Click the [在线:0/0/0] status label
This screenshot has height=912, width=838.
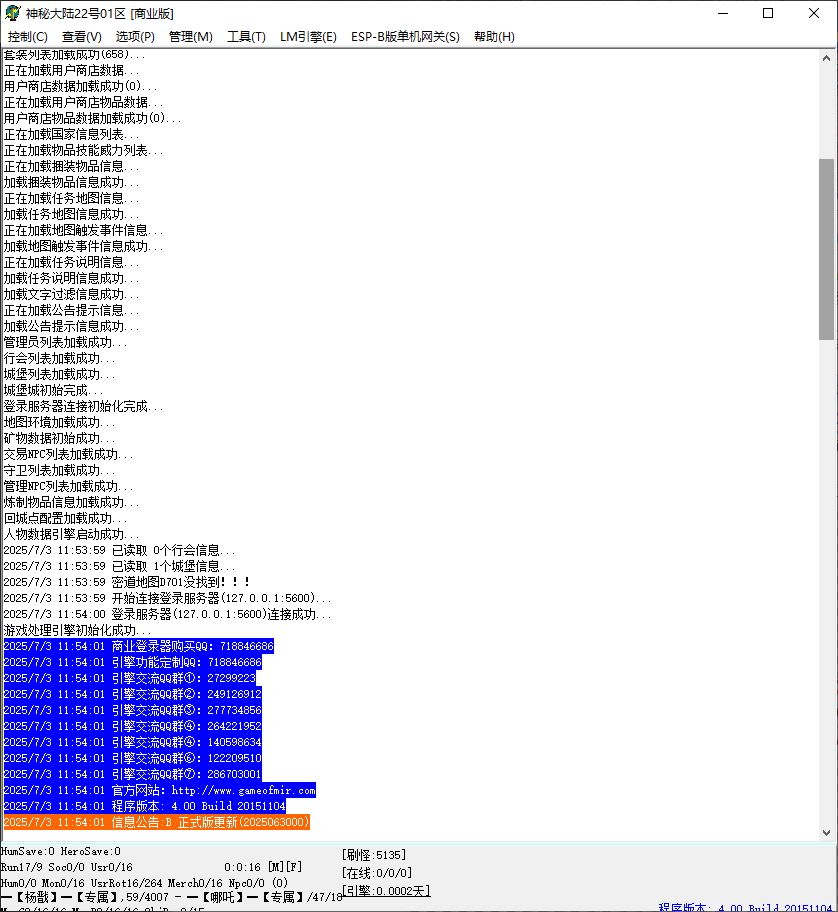376,873
